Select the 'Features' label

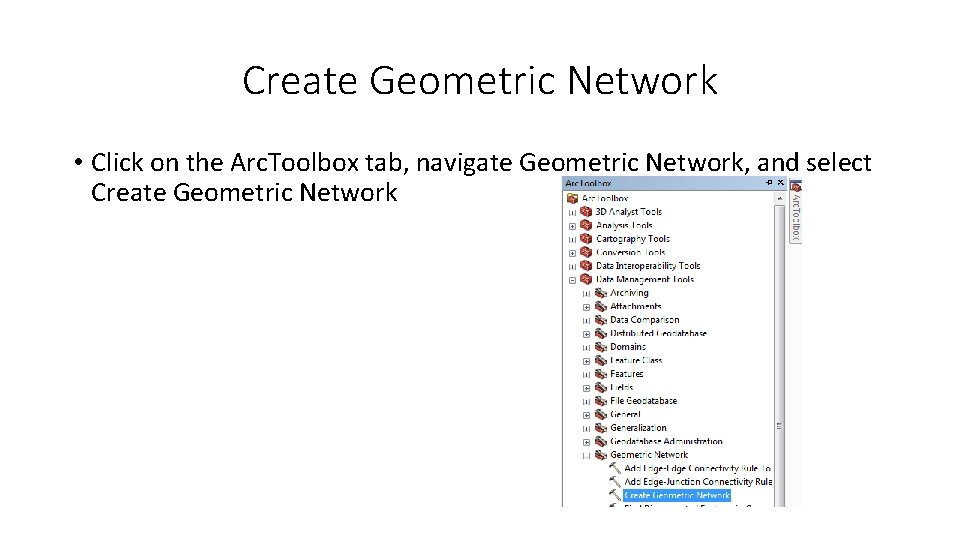coord(626,374)
